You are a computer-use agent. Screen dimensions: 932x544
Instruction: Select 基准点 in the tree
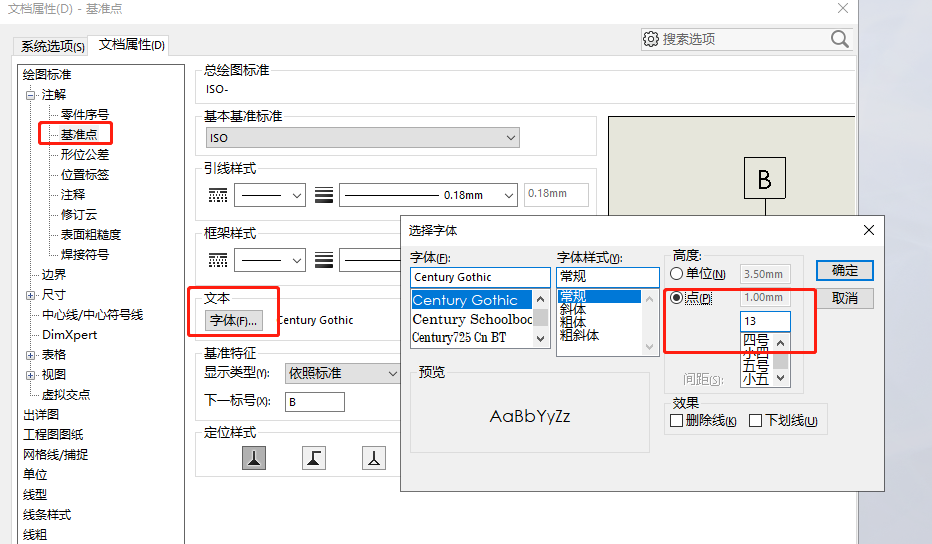pos(79,134)
